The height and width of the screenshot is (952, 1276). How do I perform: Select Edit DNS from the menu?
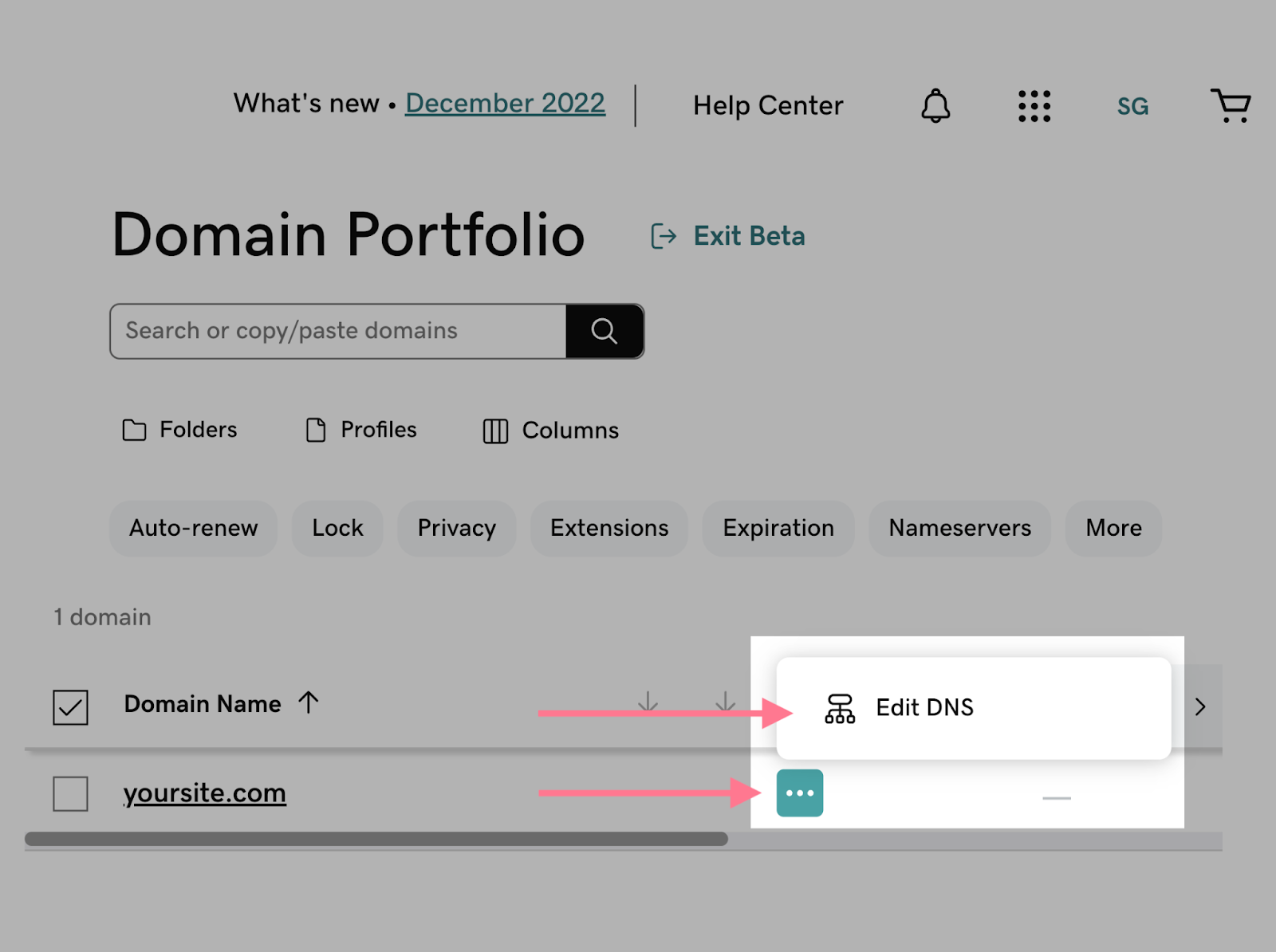pos(924,707)
